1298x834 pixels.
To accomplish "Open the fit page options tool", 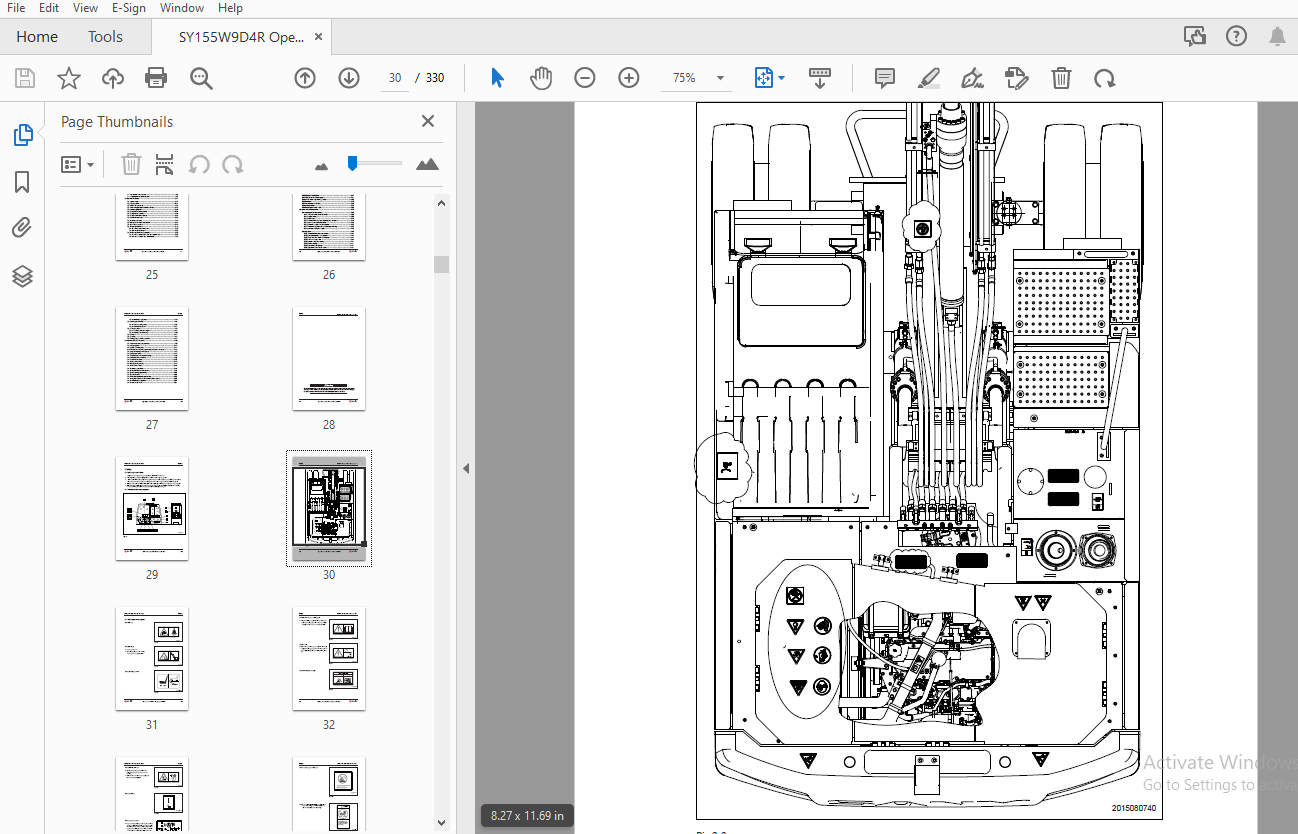I will (x=769, y=78).
